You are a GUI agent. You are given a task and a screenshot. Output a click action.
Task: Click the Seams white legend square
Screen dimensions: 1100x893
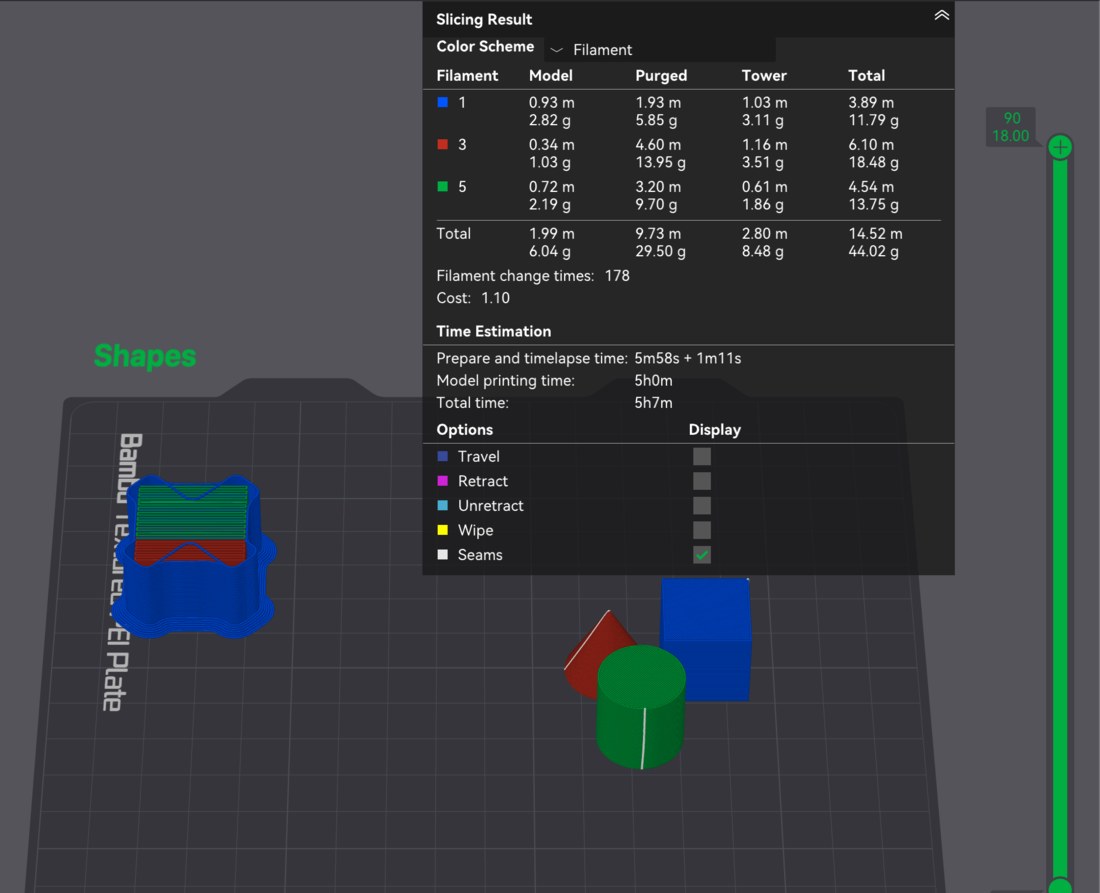point(443,554)
